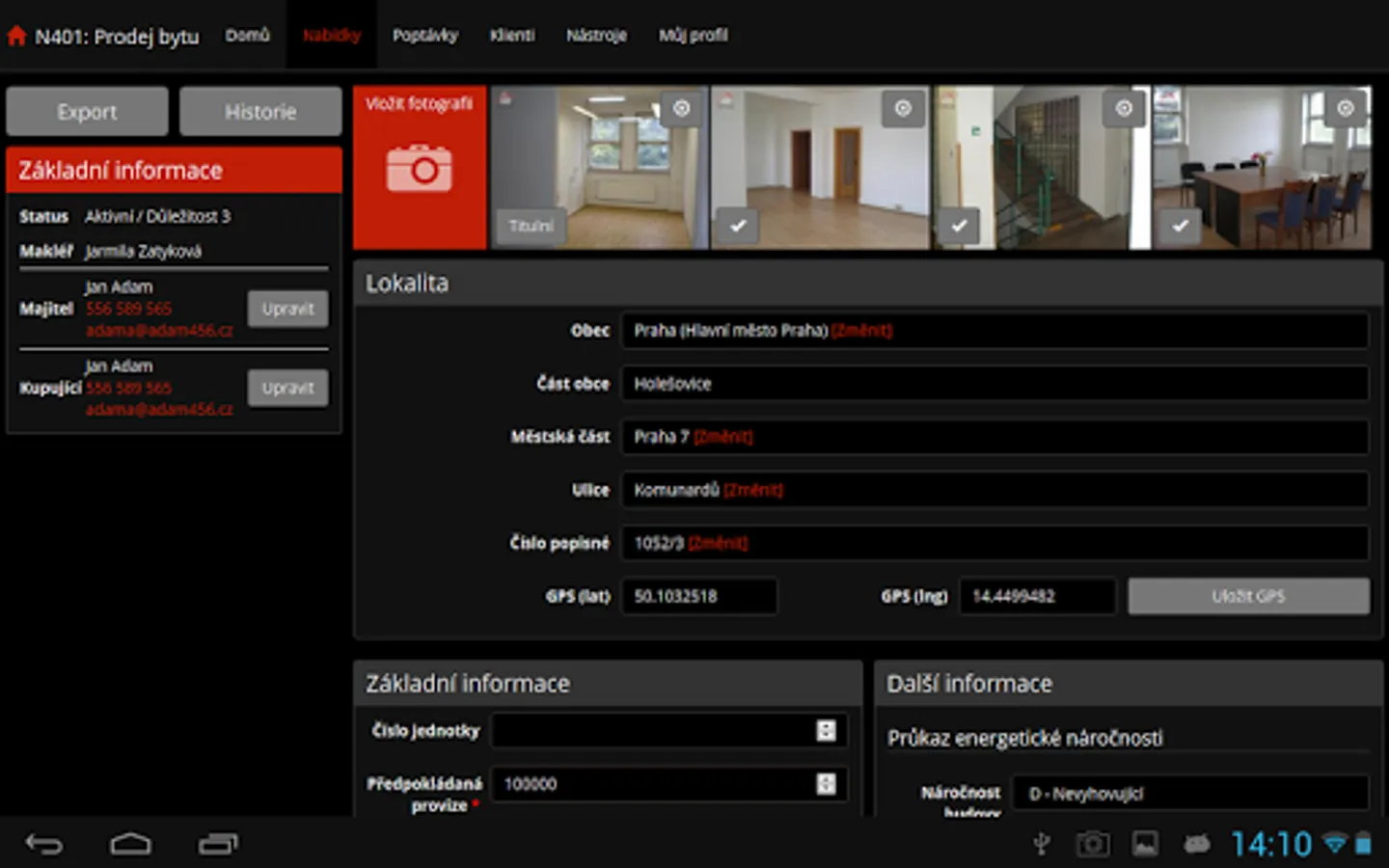Adjust the Číslo jednotky spinner arrows
1389x868 pixels.
(x=827, y=730)
